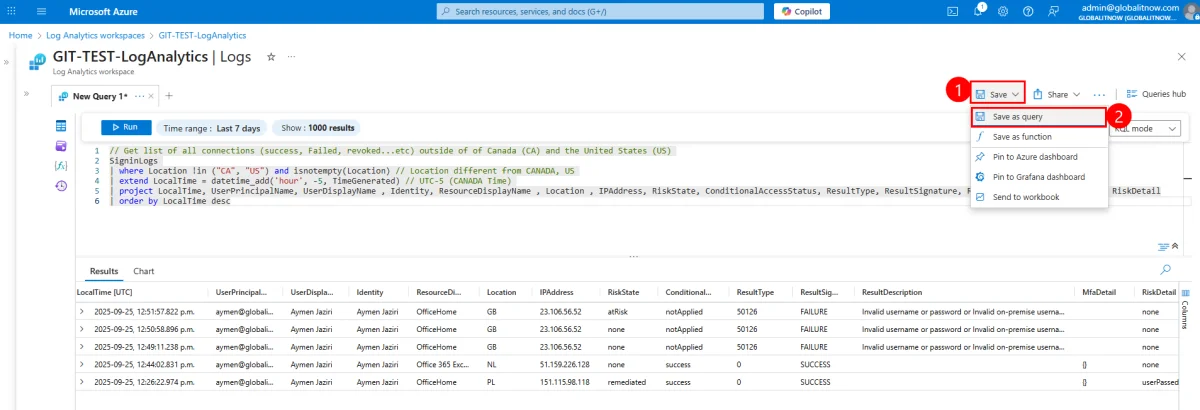Open portal settings gear icon

click(x=1003, y=11)
